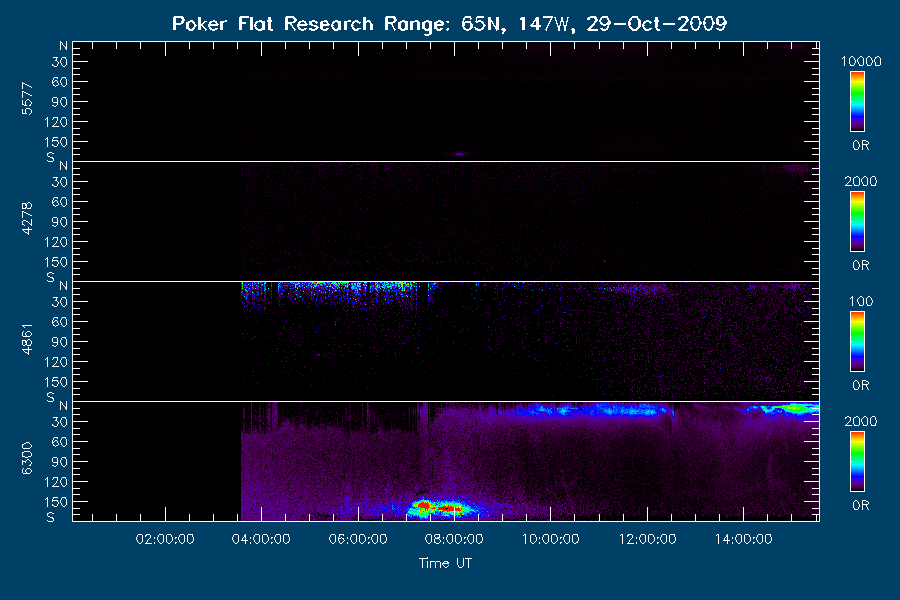This screenshot has width=900, height=600.
Task: Click the 6300 panel color bar
Action: [857, 462]
